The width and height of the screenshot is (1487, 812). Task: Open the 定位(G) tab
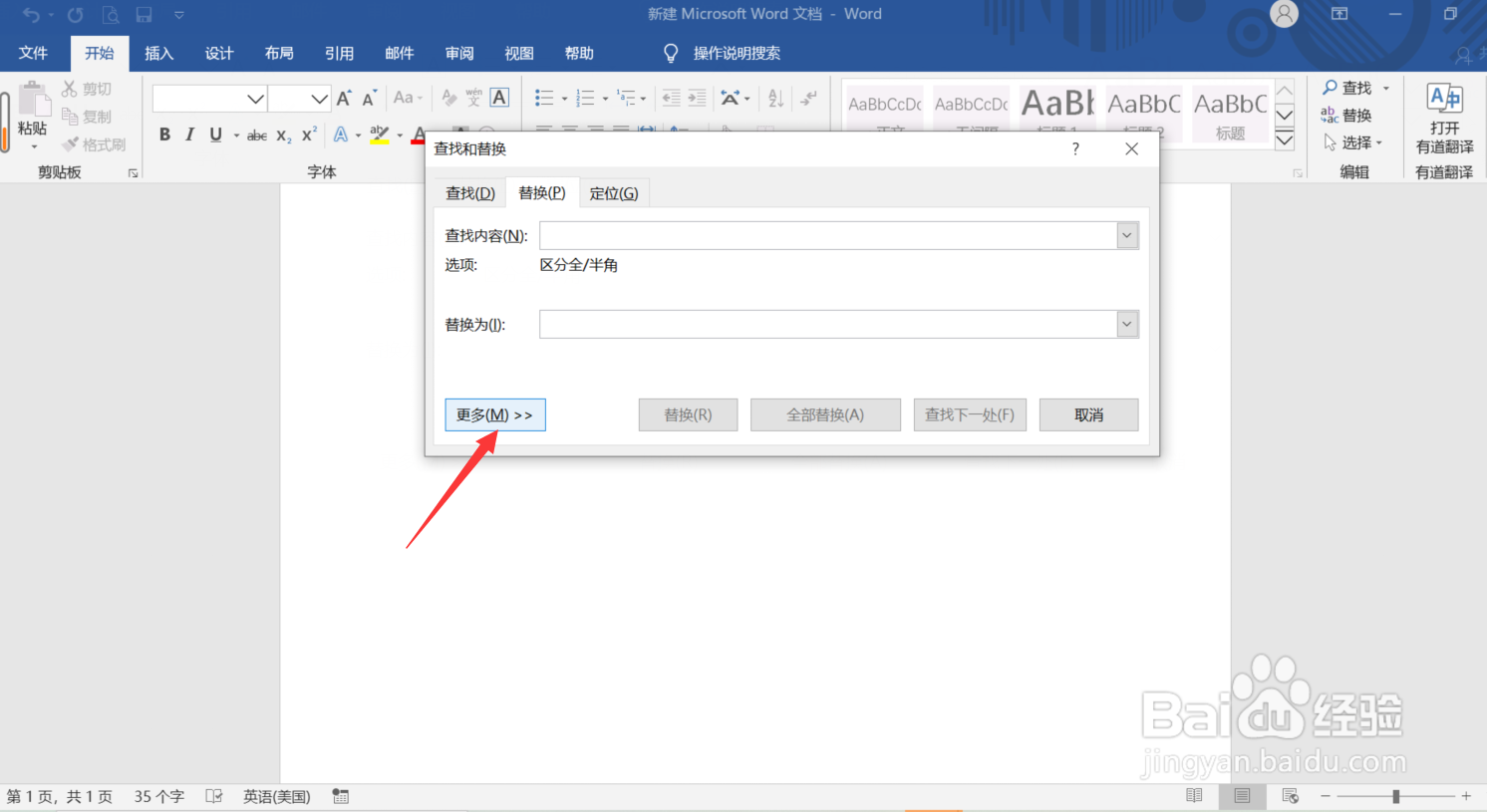[x=614, y=192]
